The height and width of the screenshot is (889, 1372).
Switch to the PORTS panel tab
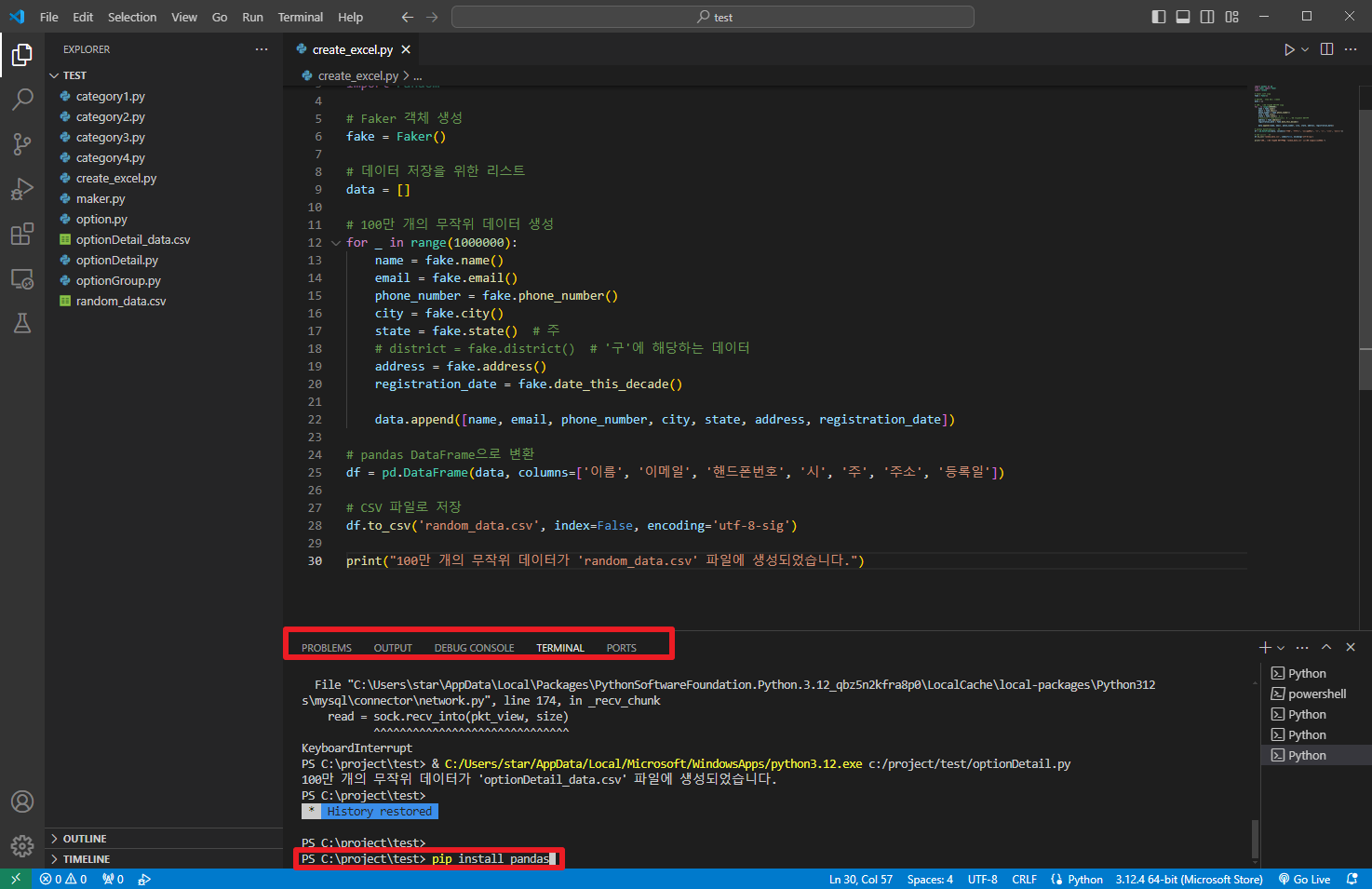(622, 648)
